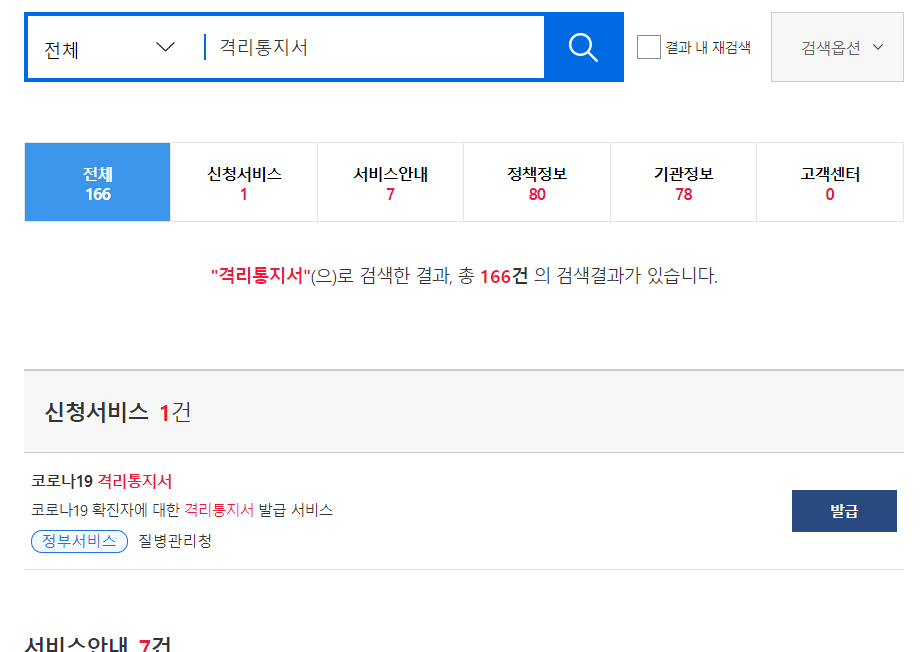Click inside the search input field

tap(370, 46)
